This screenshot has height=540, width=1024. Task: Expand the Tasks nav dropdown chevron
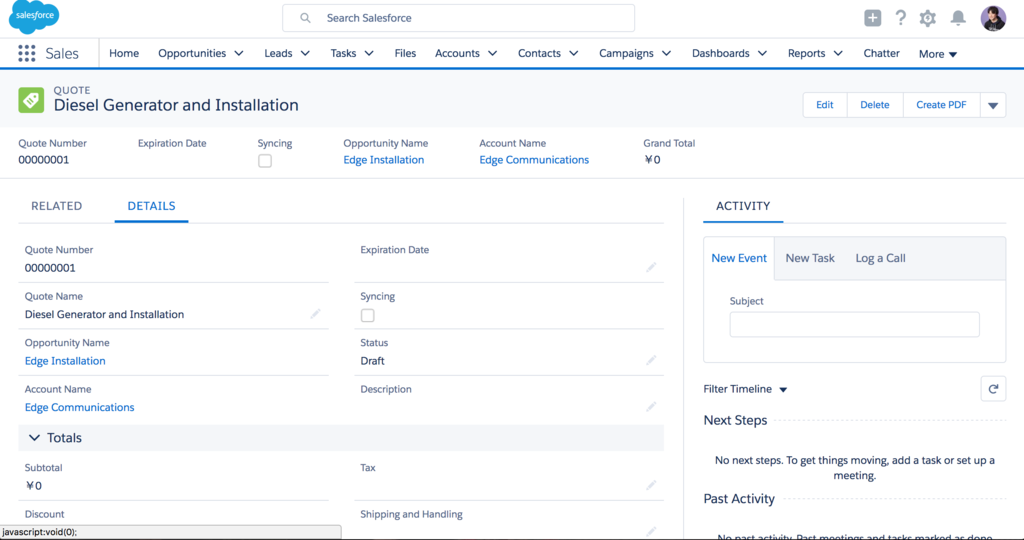click(x=369, y=54)
